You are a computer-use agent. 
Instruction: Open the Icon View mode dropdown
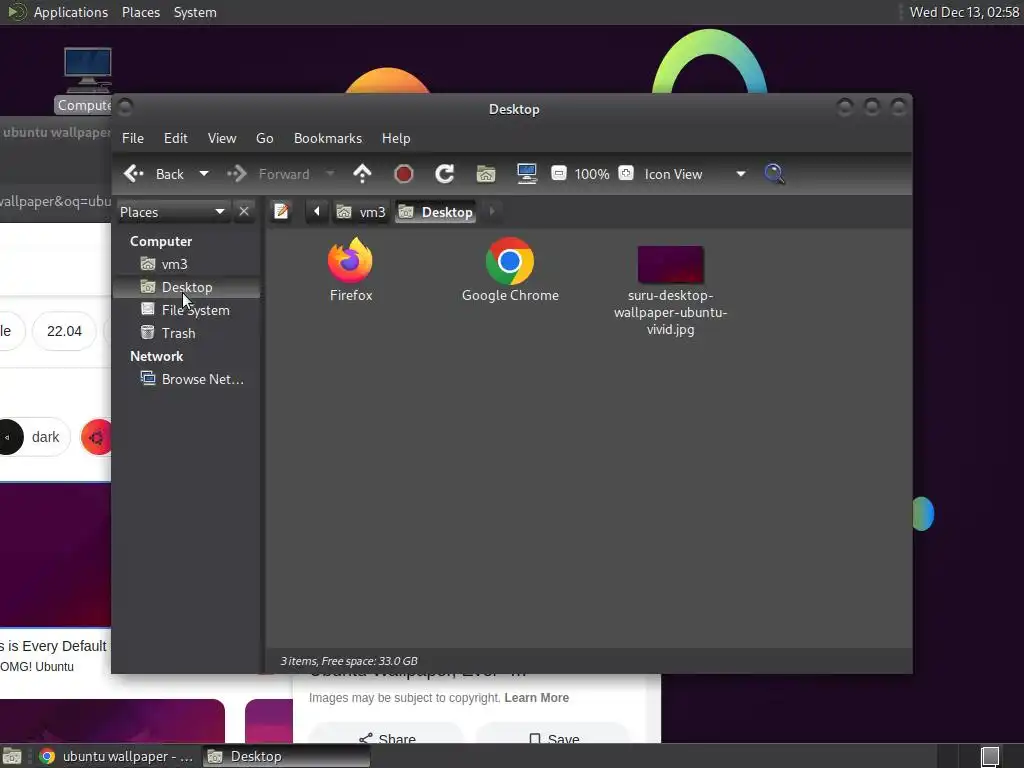tap(695, 174)
